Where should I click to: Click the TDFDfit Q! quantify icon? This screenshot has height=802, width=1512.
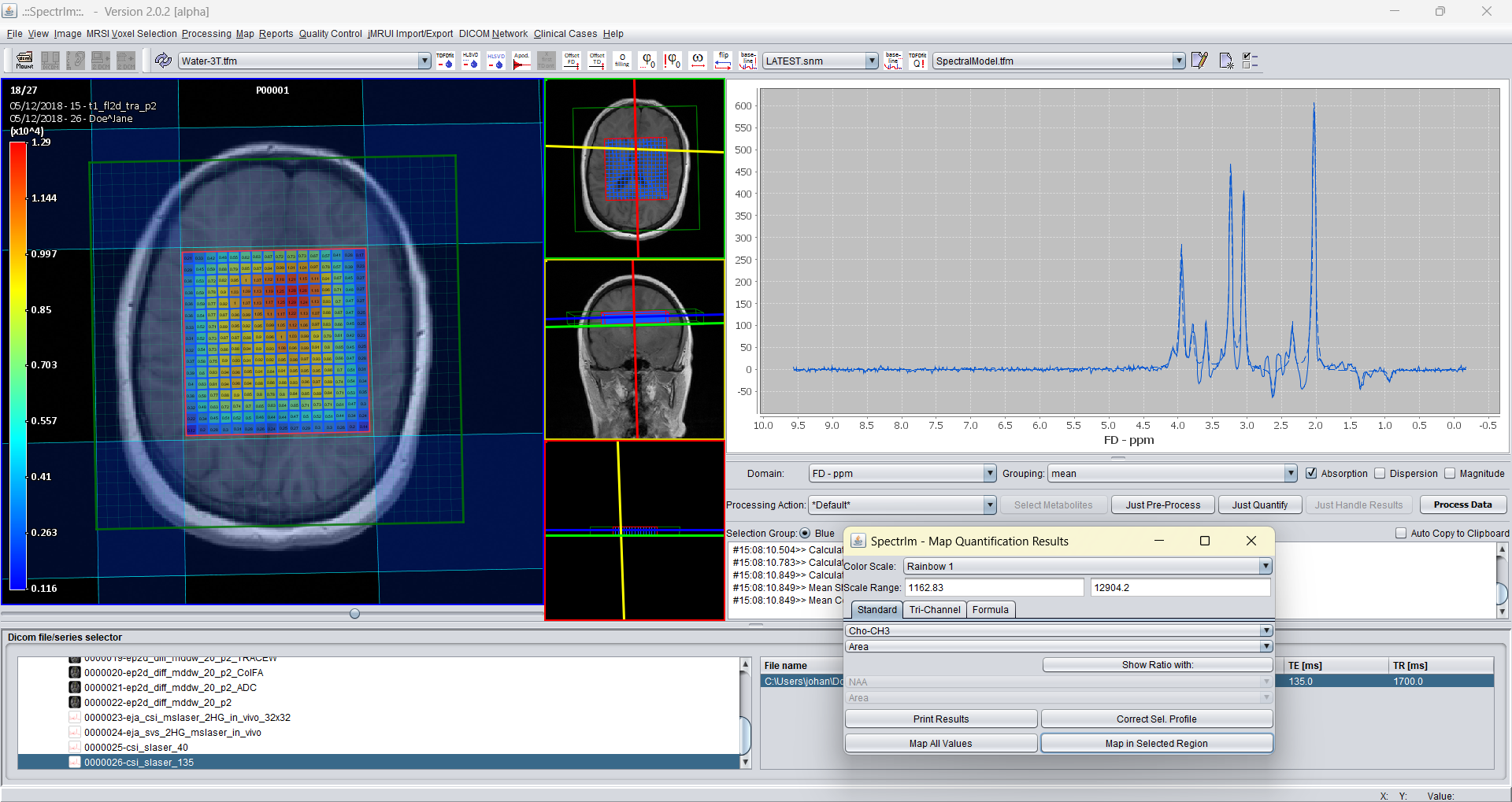click(x=917, y=61)
